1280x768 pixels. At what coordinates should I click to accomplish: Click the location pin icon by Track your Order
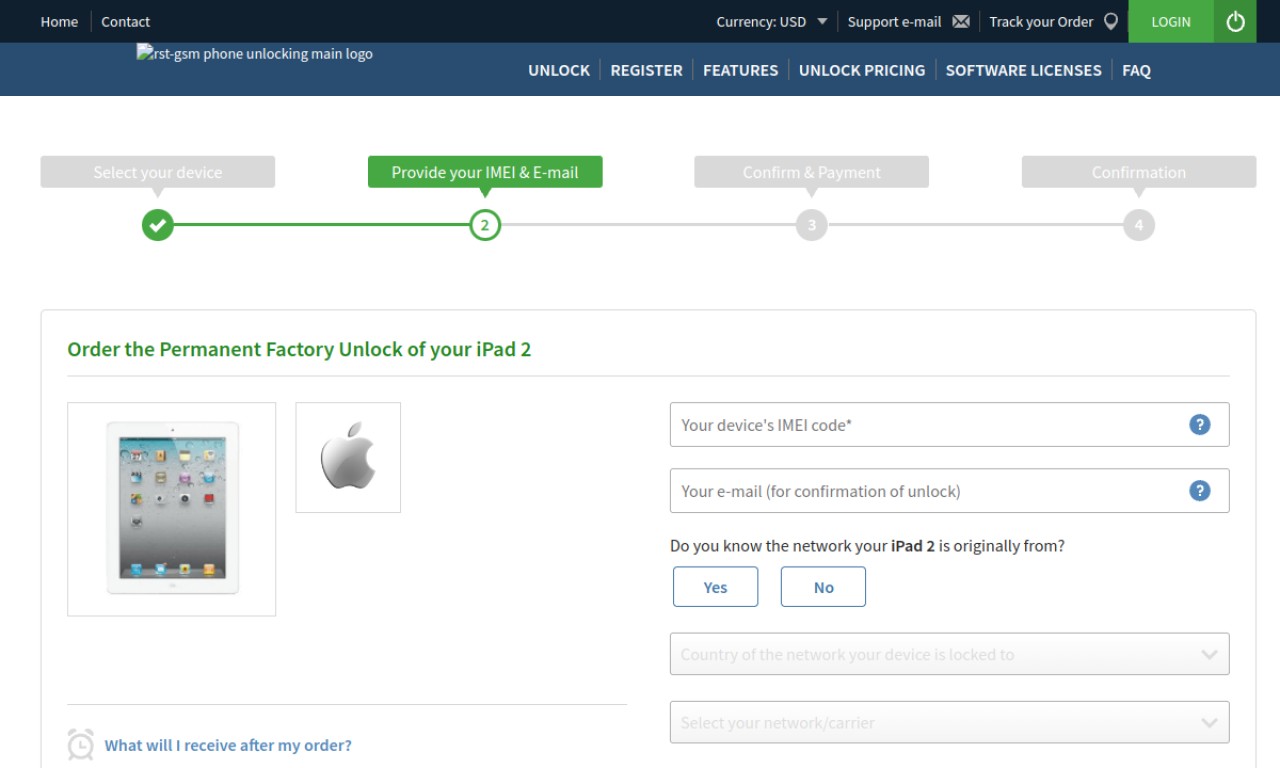click(1110, 22)
